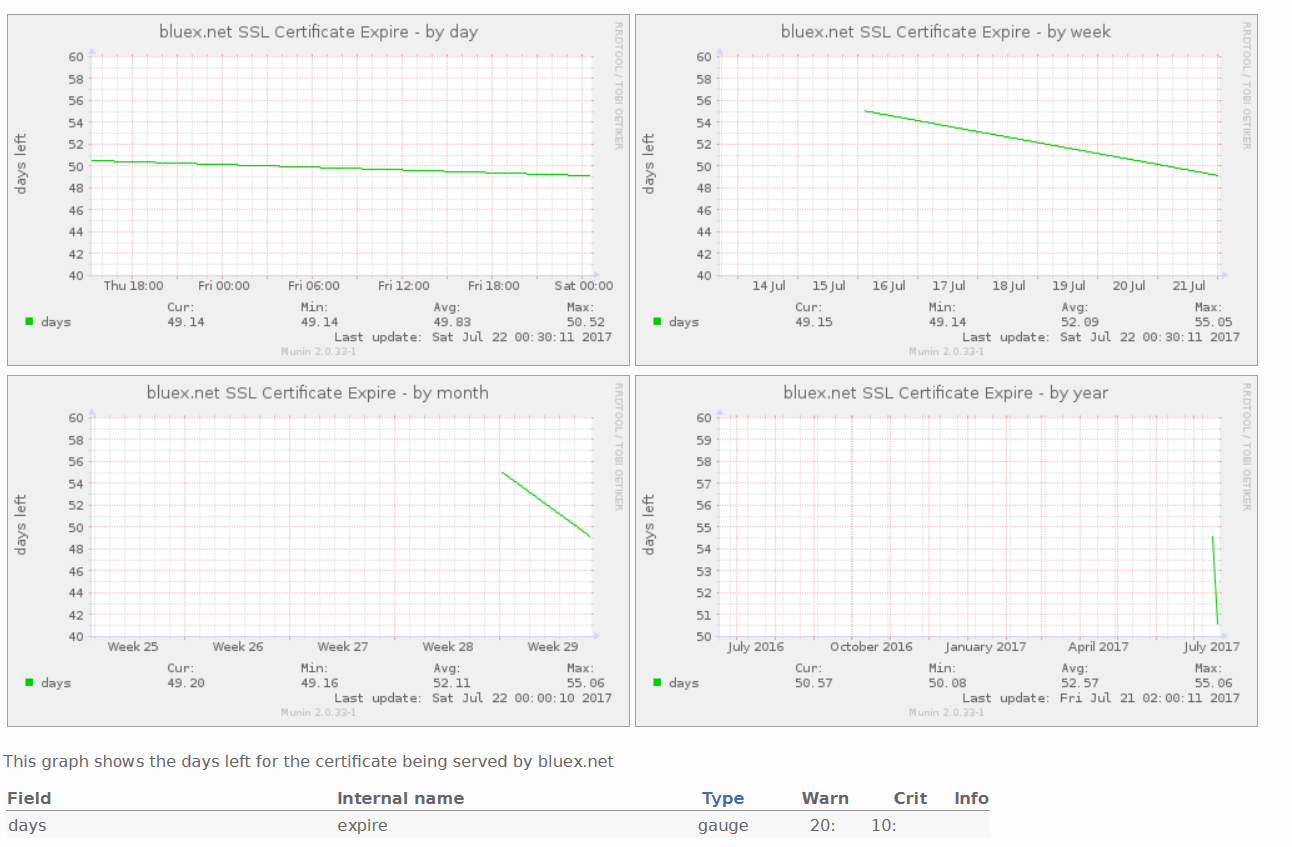Open the 'by year' SSL certificate graph
This screenshot has height=847, width=1292.
pyautogui.click(x=945, y=551)
